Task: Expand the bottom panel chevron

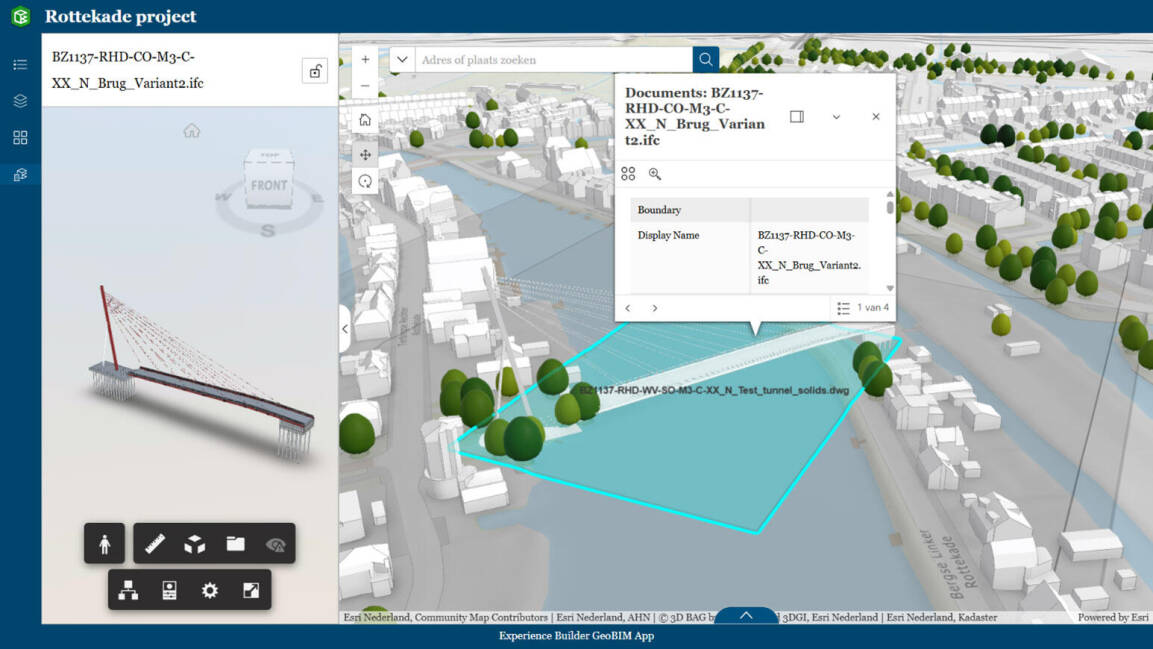Action: click(745, 616)
